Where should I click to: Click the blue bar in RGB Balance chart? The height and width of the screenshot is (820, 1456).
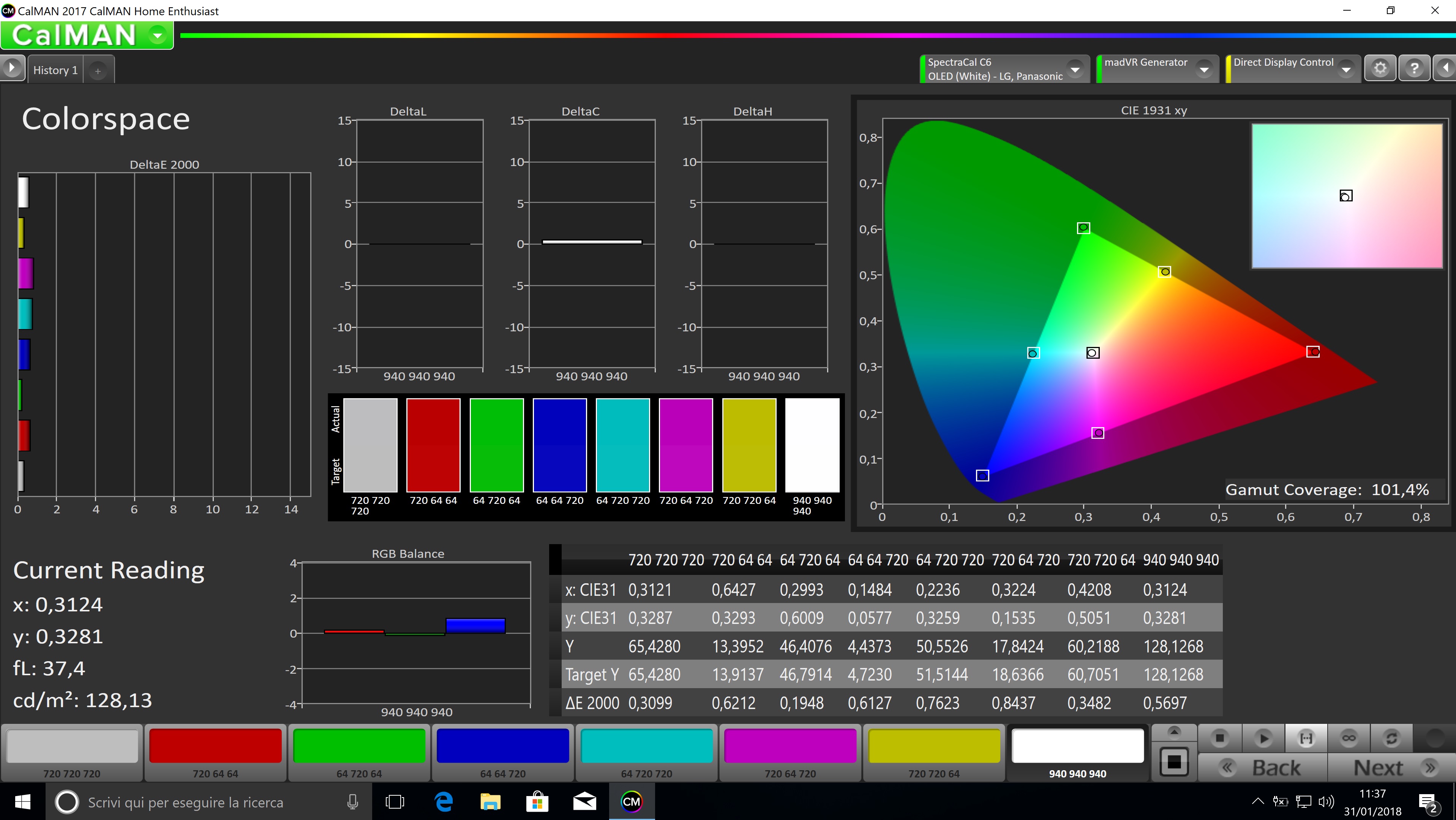[x=475, y=625]
